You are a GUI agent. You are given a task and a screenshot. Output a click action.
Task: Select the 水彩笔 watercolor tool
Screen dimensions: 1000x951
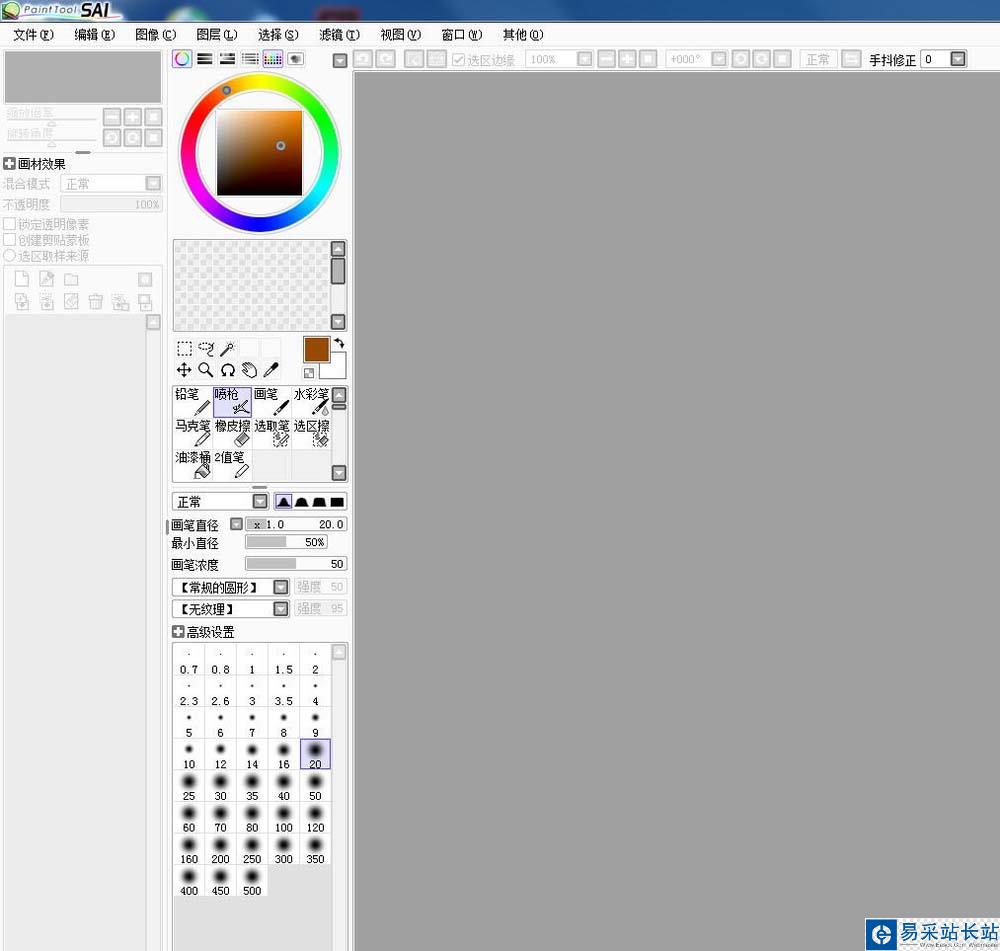pos(311,402)
